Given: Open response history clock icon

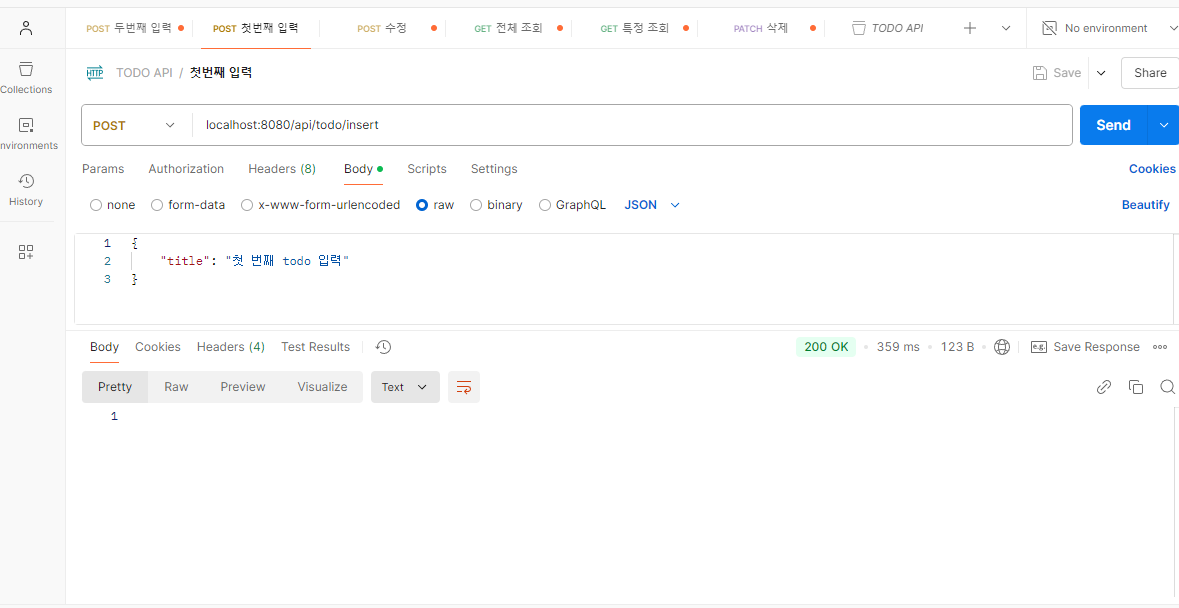Looking at the screenshot, I should click(x=383, y=347).
